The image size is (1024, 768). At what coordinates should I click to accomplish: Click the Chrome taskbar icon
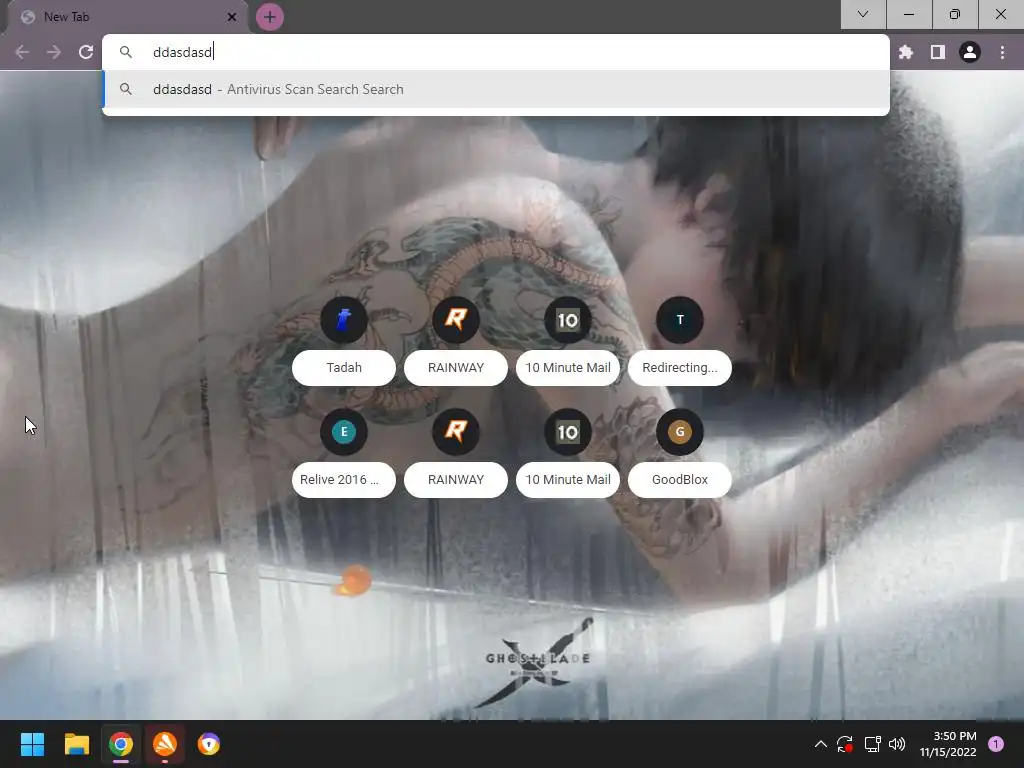(121, 744)
